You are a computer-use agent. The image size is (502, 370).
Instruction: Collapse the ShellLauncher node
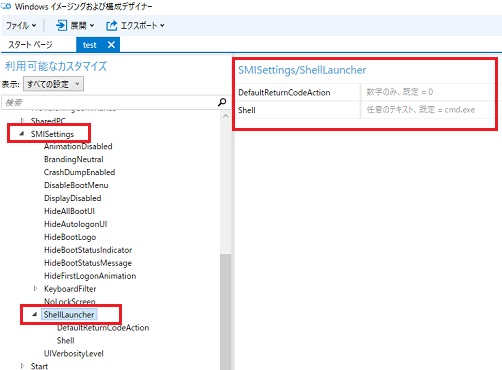click(x=35, y=314)
